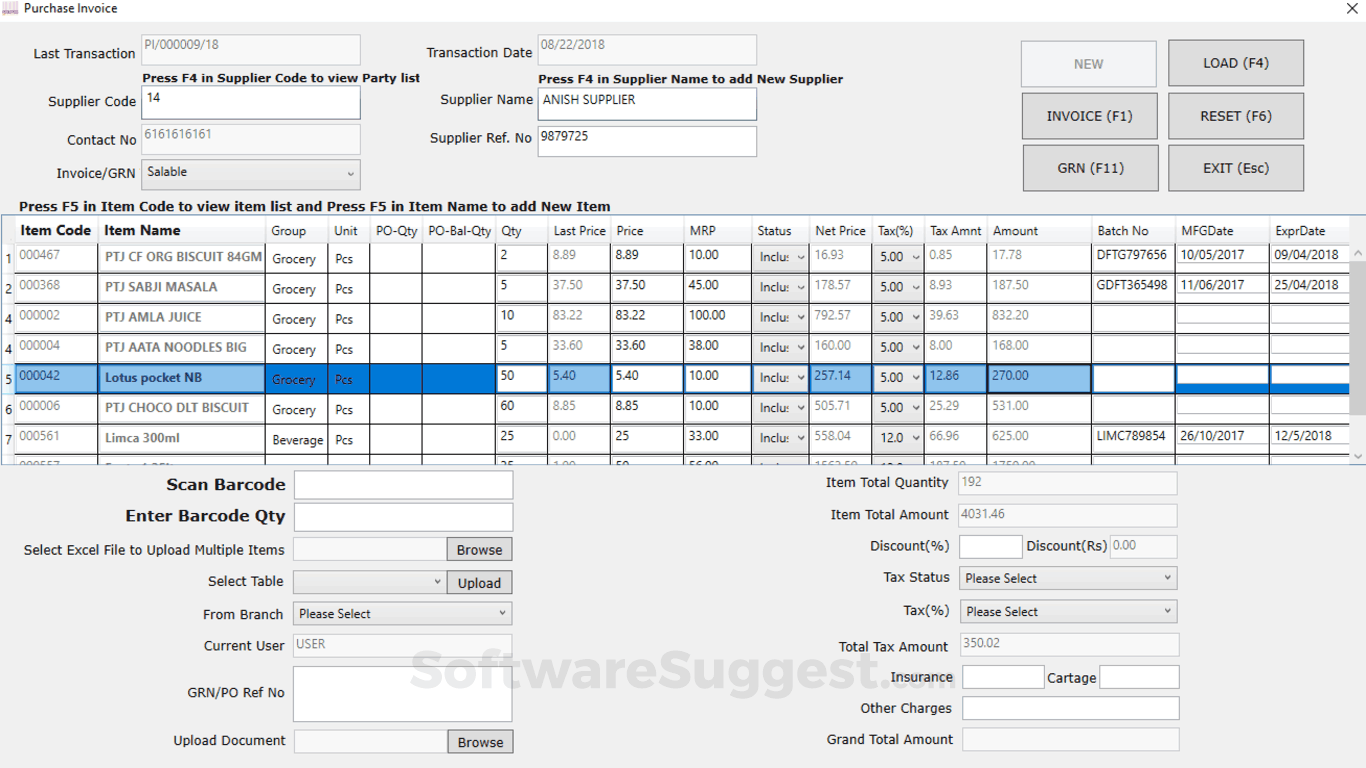Click Browse beside Upload Document
1366x768 pixels.
(x=480, y=741)
